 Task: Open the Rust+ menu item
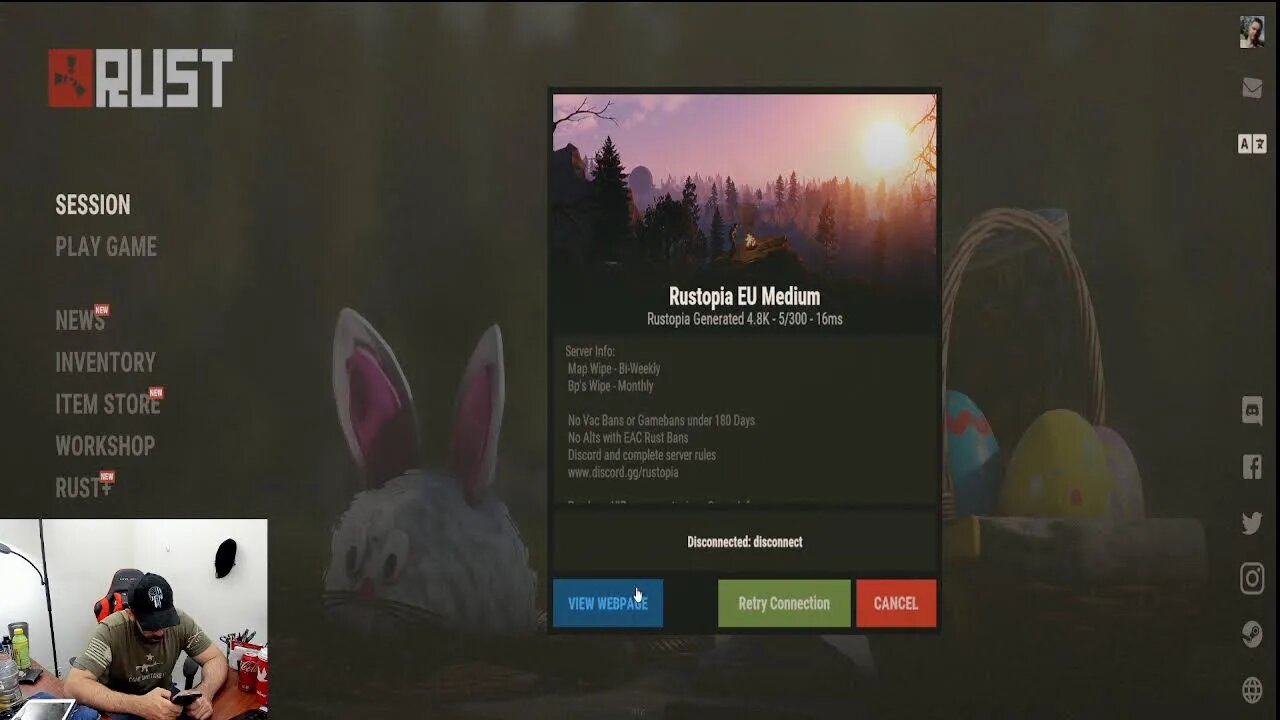pos(83,487)
